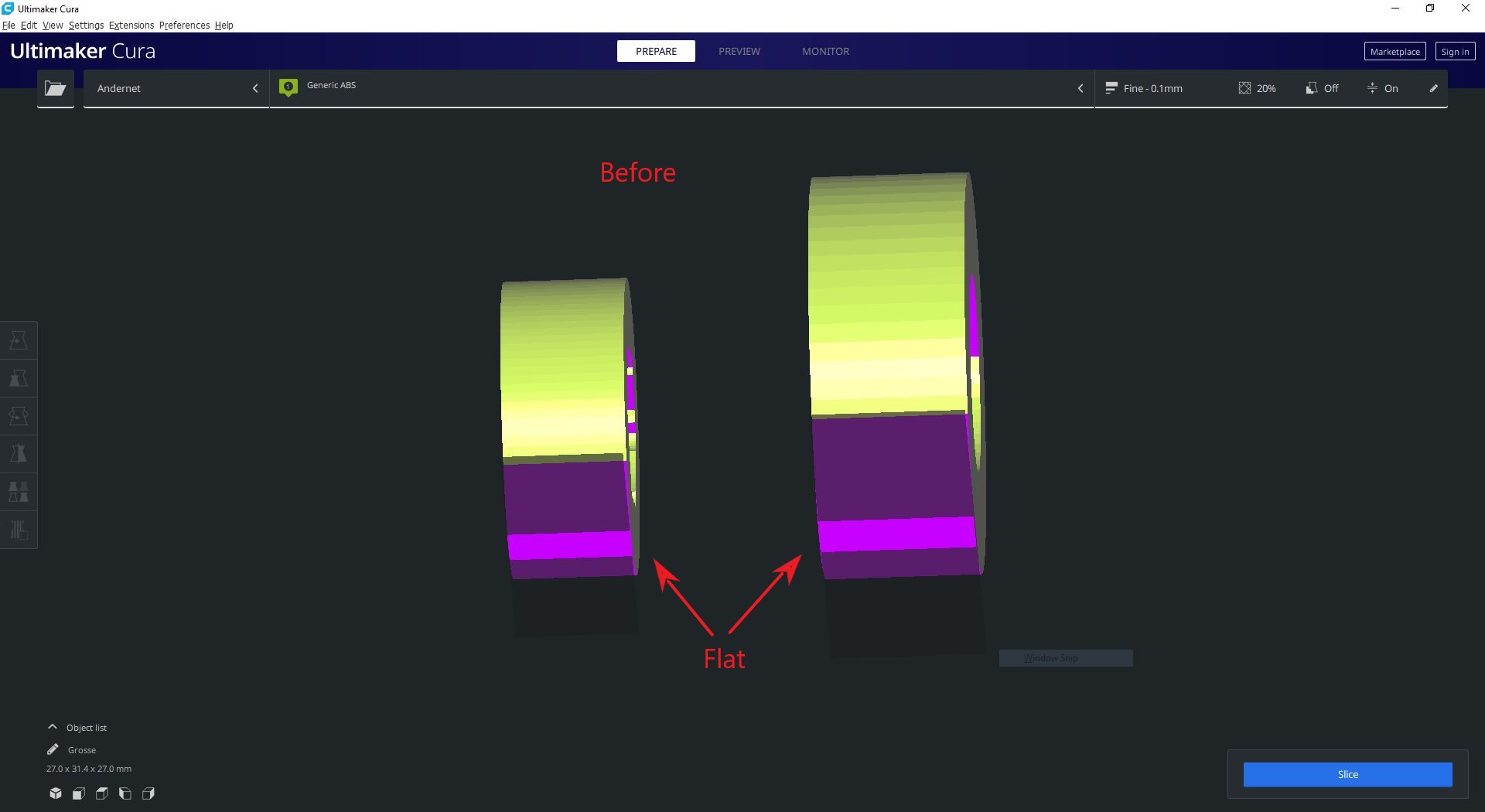The image size is (1485, 812).
Task: Open the Extensions menu
Action: click(131, 25)
